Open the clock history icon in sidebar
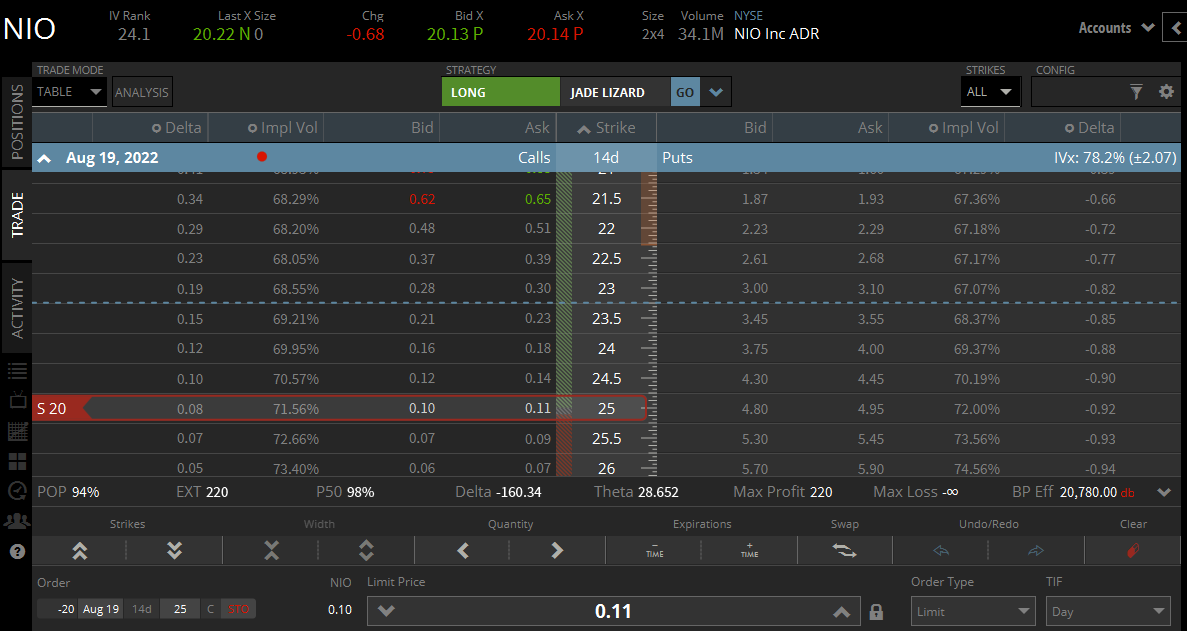Viewport: 1187px width, 631px height. click(17, 490)
